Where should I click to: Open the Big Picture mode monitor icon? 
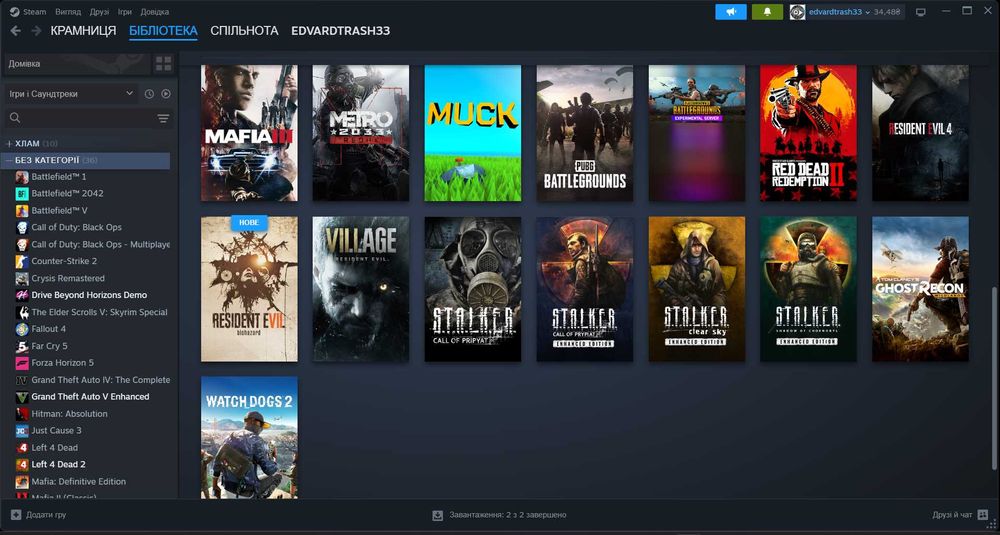click(920, 11)
